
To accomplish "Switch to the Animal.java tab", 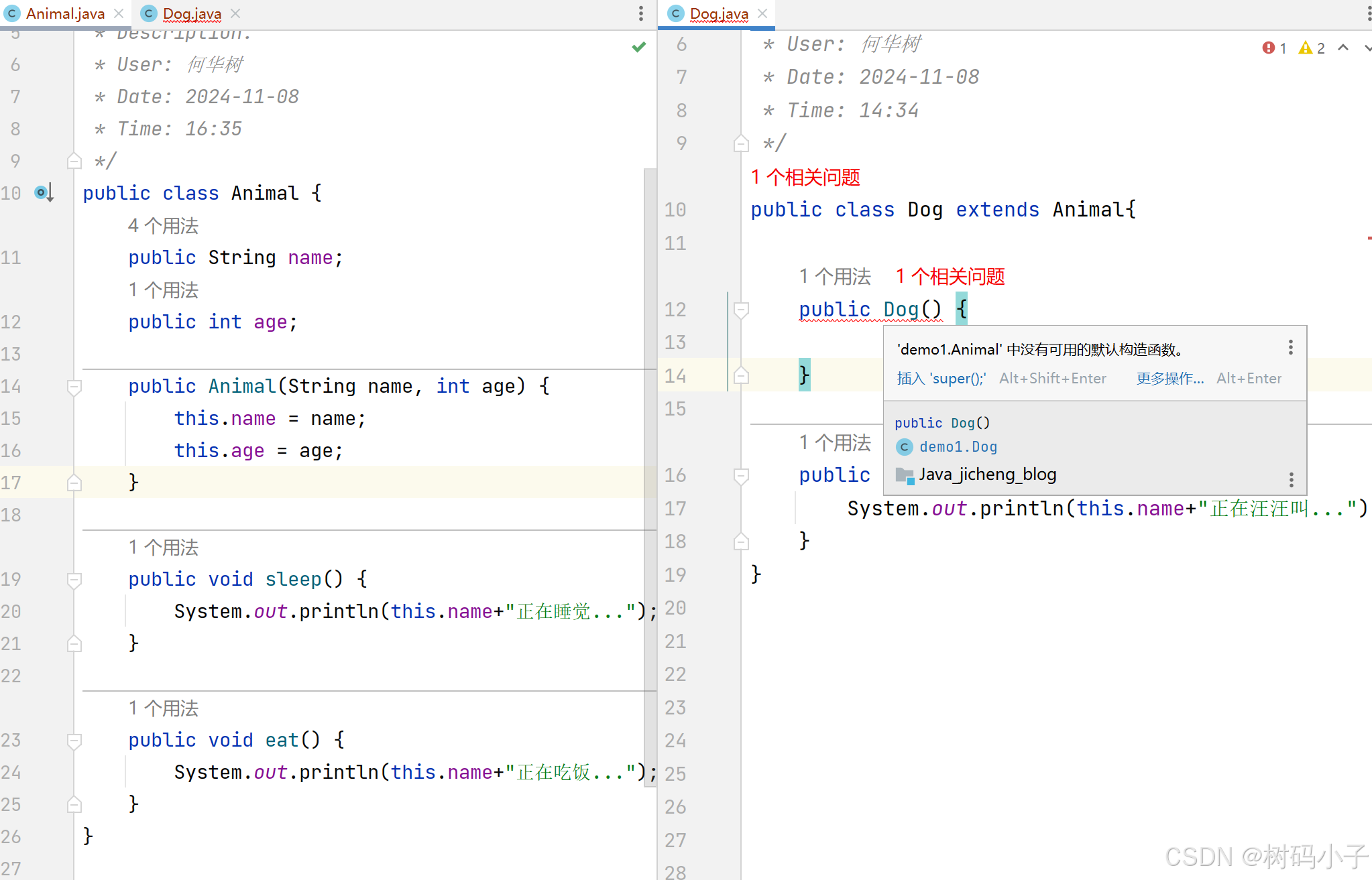I will (x=64, y=13).
